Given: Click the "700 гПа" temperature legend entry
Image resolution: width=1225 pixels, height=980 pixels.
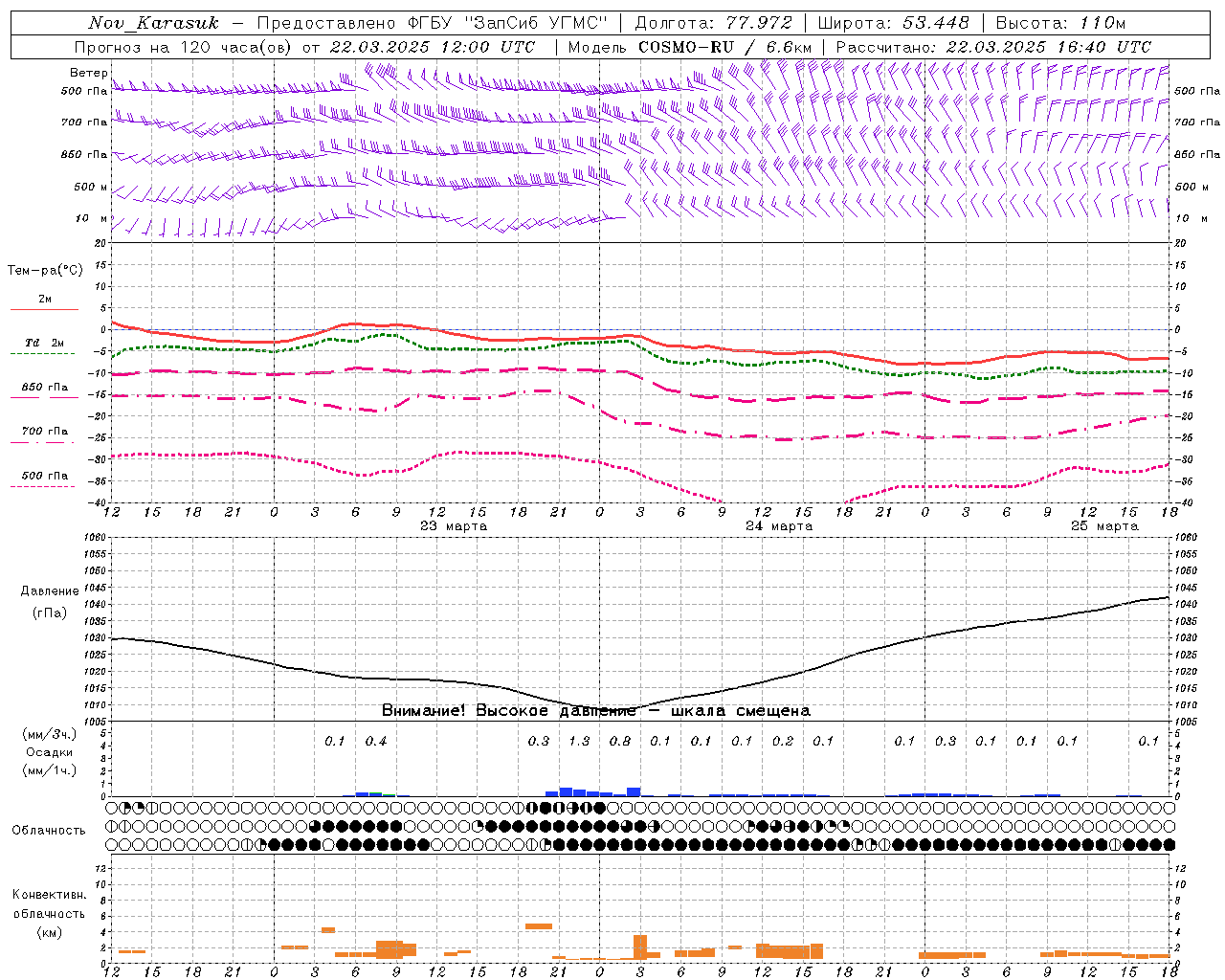Looking at the screenshot, I should coord(44,432).
